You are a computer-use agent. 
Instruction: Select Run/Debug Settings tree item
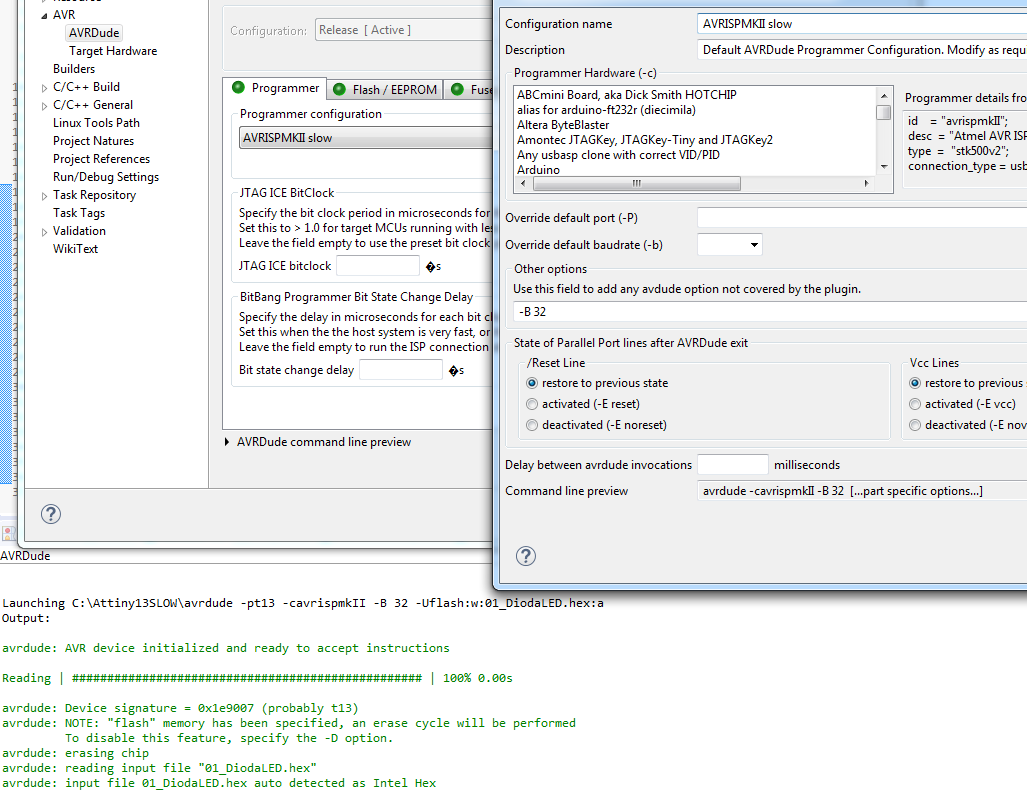pos(106,177)
